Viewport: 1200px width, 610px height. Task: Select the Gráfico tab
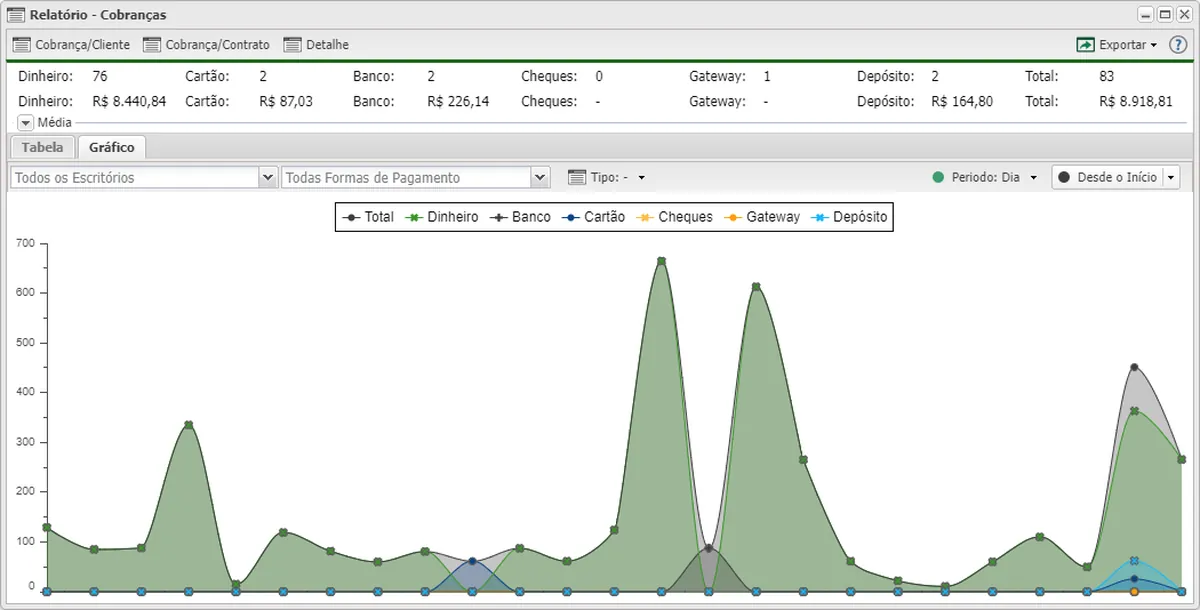(112, 147)
